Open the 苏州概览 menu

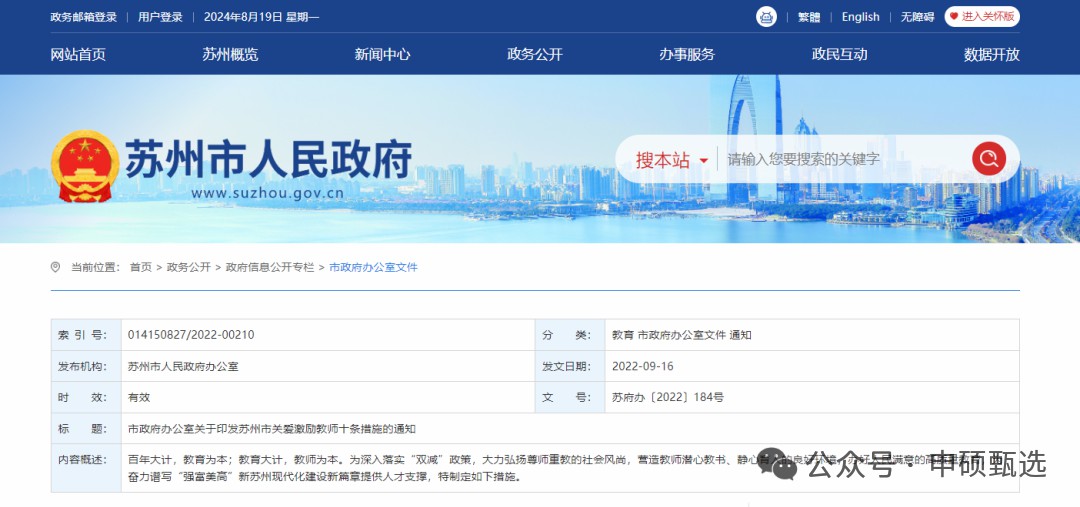click(x=230, y=54)
